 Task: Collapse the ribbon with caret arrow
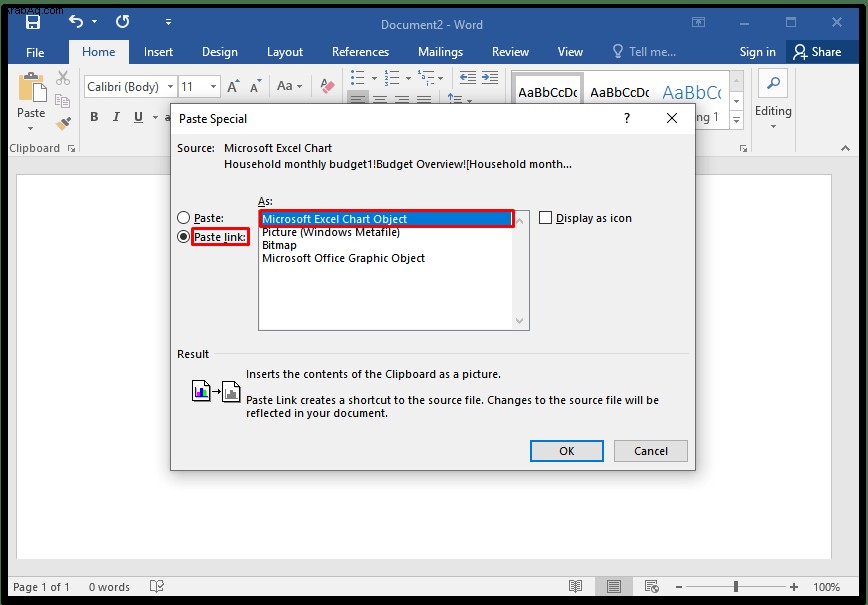pyautogui.click(x=845, y=148)
